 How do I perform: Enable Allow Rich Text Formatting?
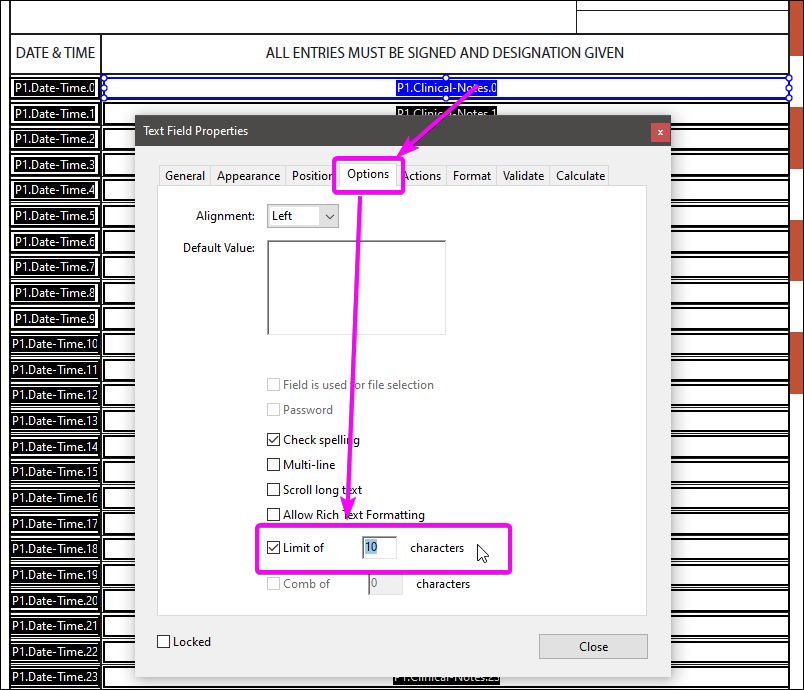pos(274,514)
